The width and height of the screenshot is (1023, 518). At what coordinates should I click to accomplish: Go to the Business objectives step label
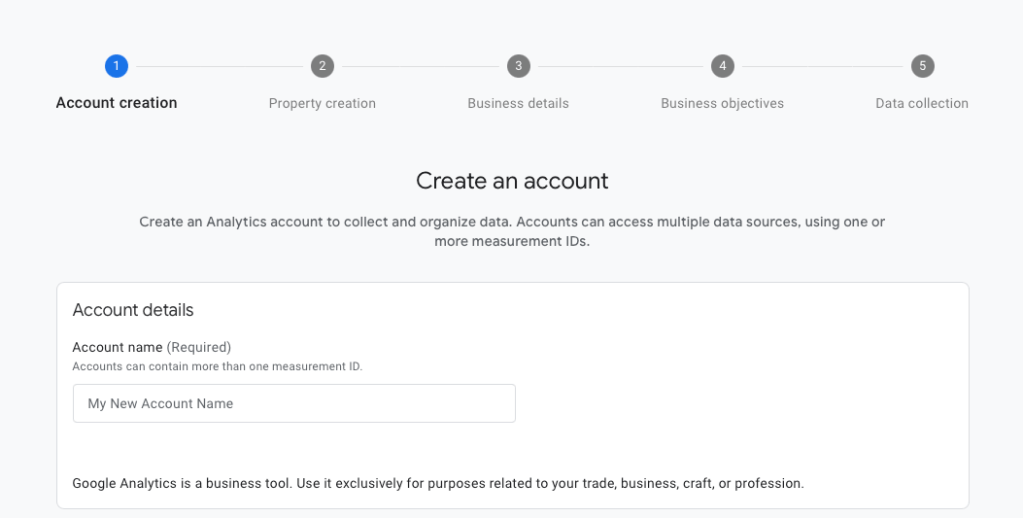pos(722,103)
